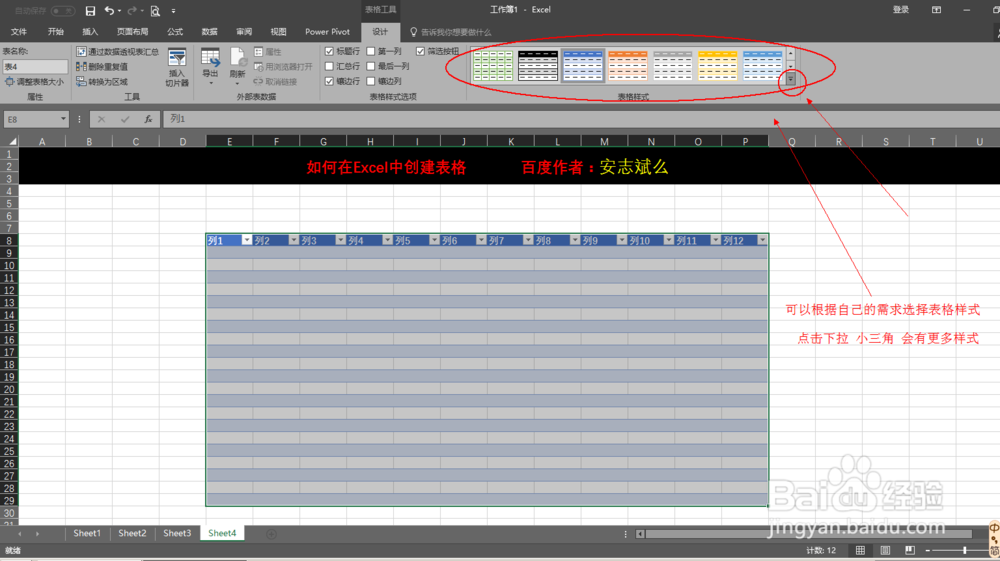Switch to the 插入 (Insert) tab

click(x=90, y=32)
